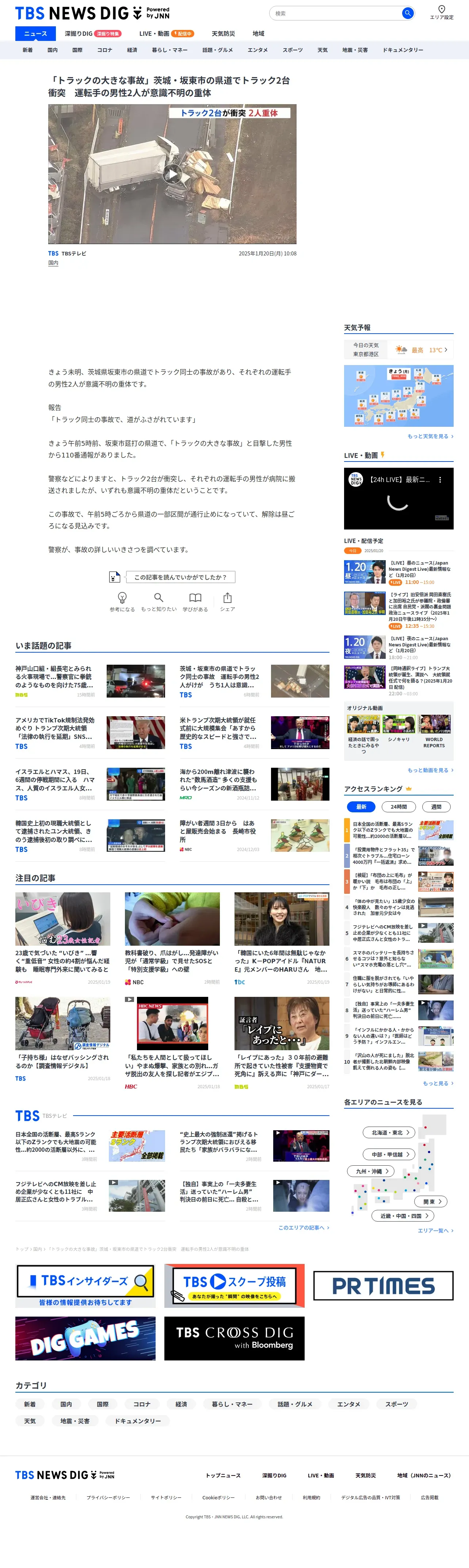
Task: Open the スポーツ sub-navigation item
Action: pos(293,50)
